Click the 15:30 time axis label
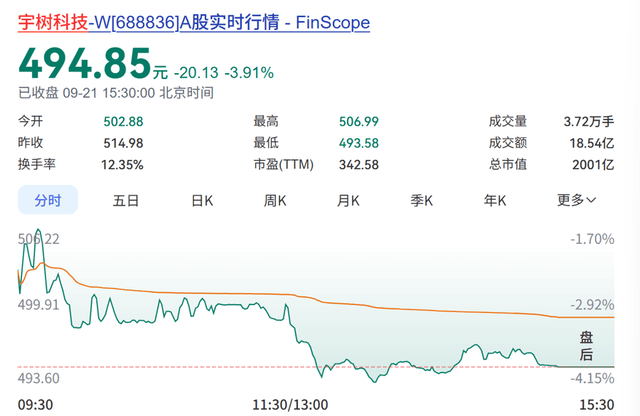This screenshot has width=640, height=416. point(597,405)
